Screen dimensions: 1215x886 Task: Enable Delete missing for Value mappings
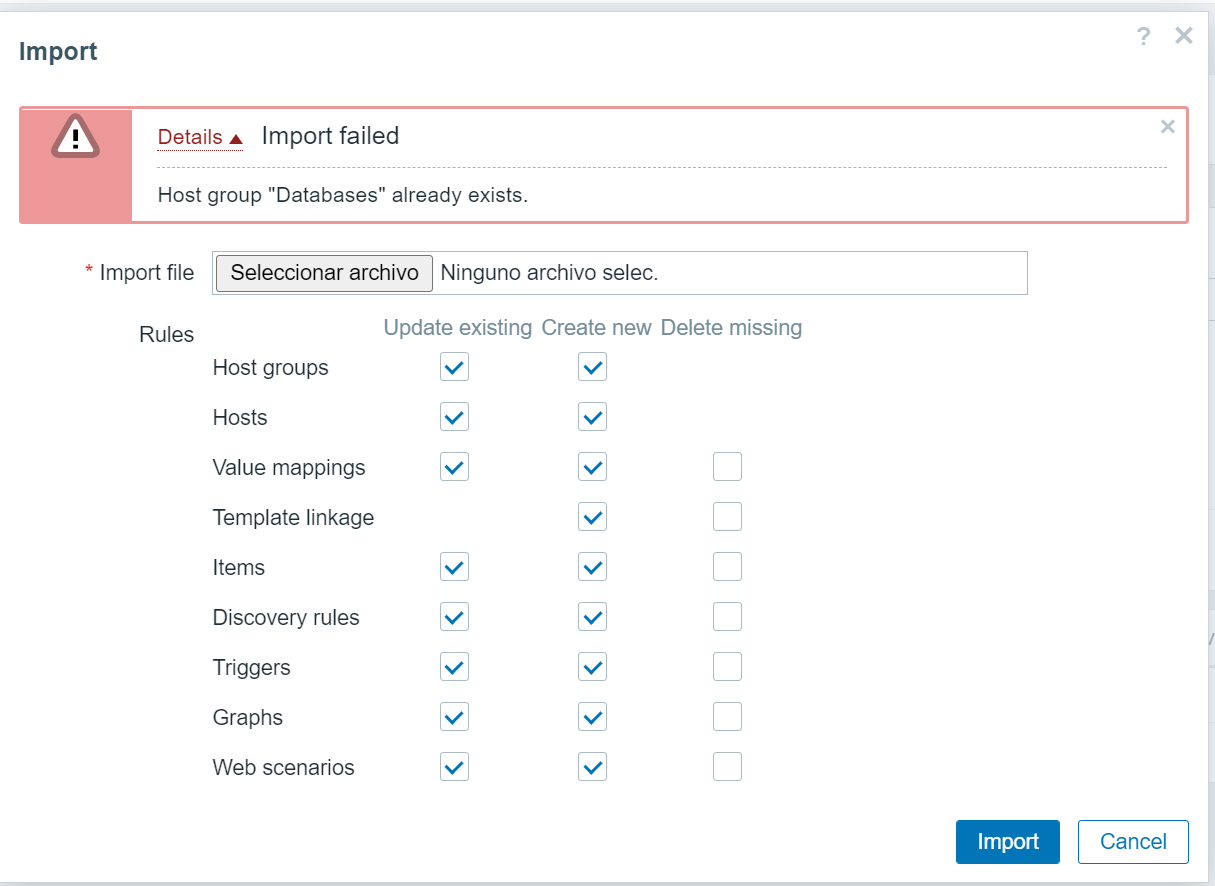(x=727, y=468)
